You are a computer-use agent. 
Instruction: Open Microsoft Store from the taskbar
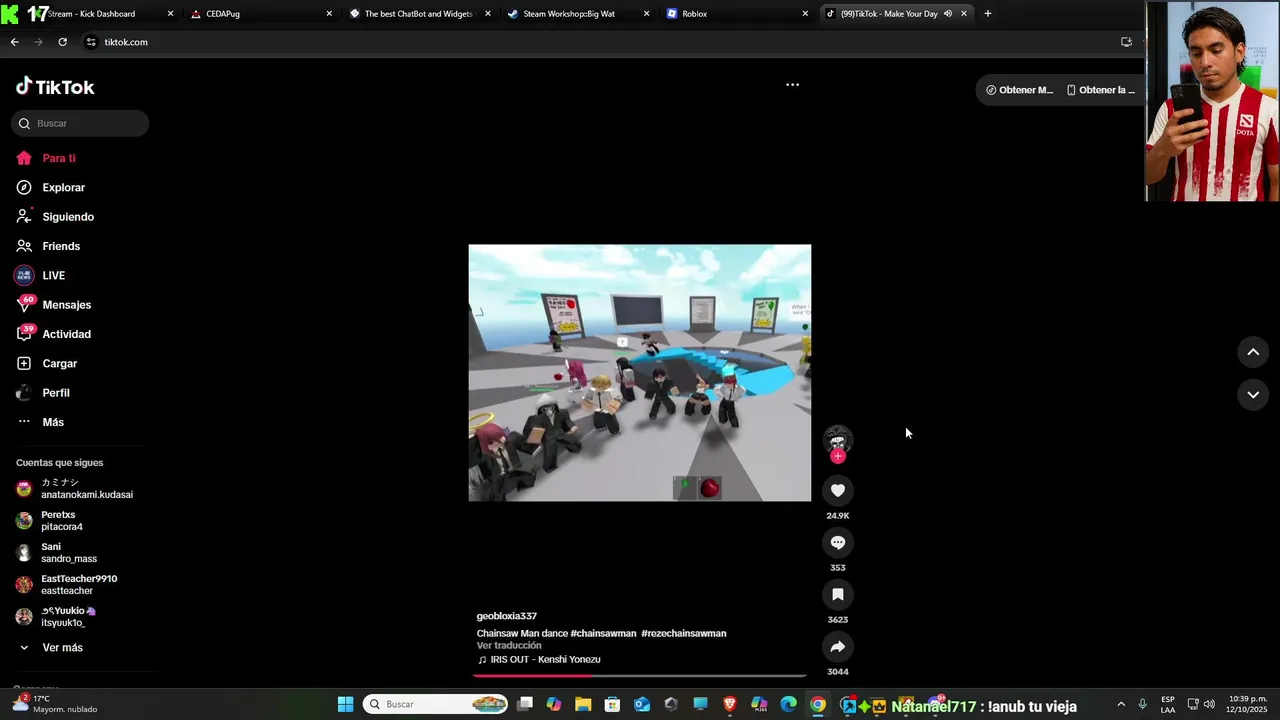(612, 704)
